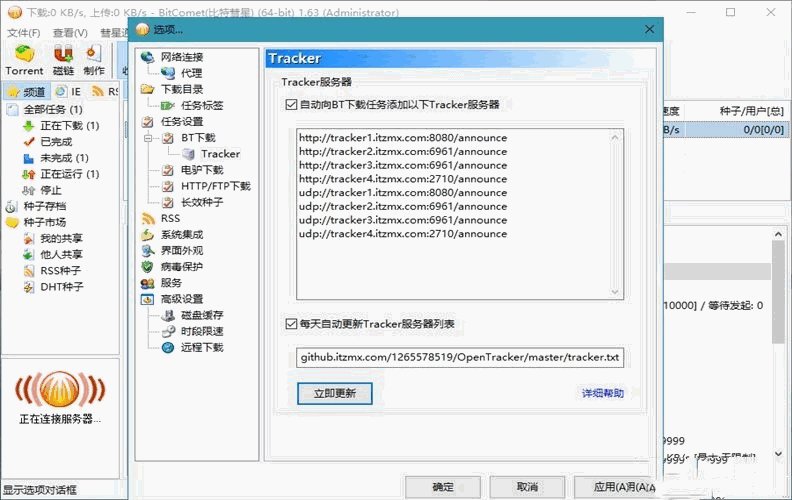Click 种子/用户[总] column header

[x=751, y=111]
